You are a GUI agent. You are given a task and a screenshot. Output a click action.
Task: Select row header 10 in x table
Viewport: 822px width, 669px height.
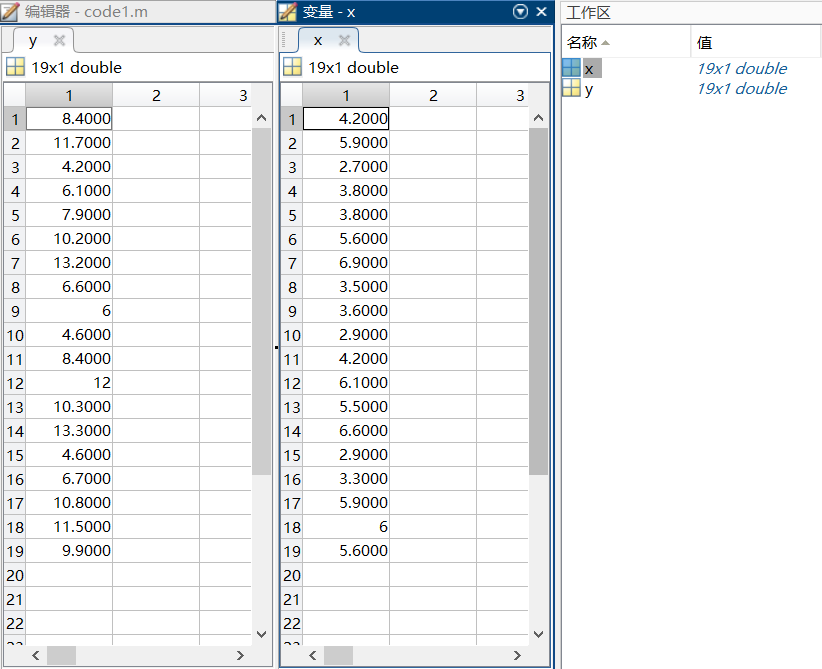[291, 335]
